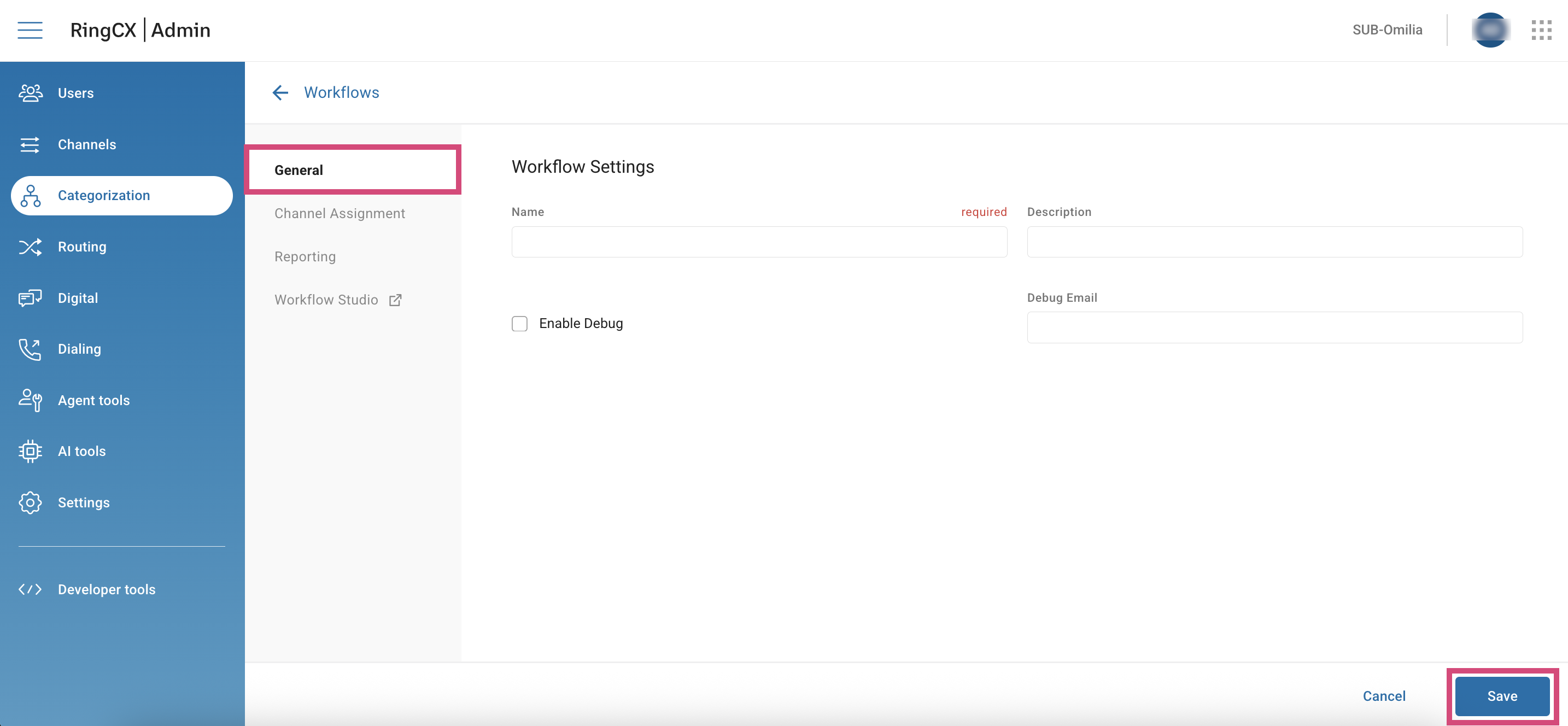The height and width of the screenshot is (726, 1568).
Task: Click the Dialing phone icon
Action: pos(30,349)
